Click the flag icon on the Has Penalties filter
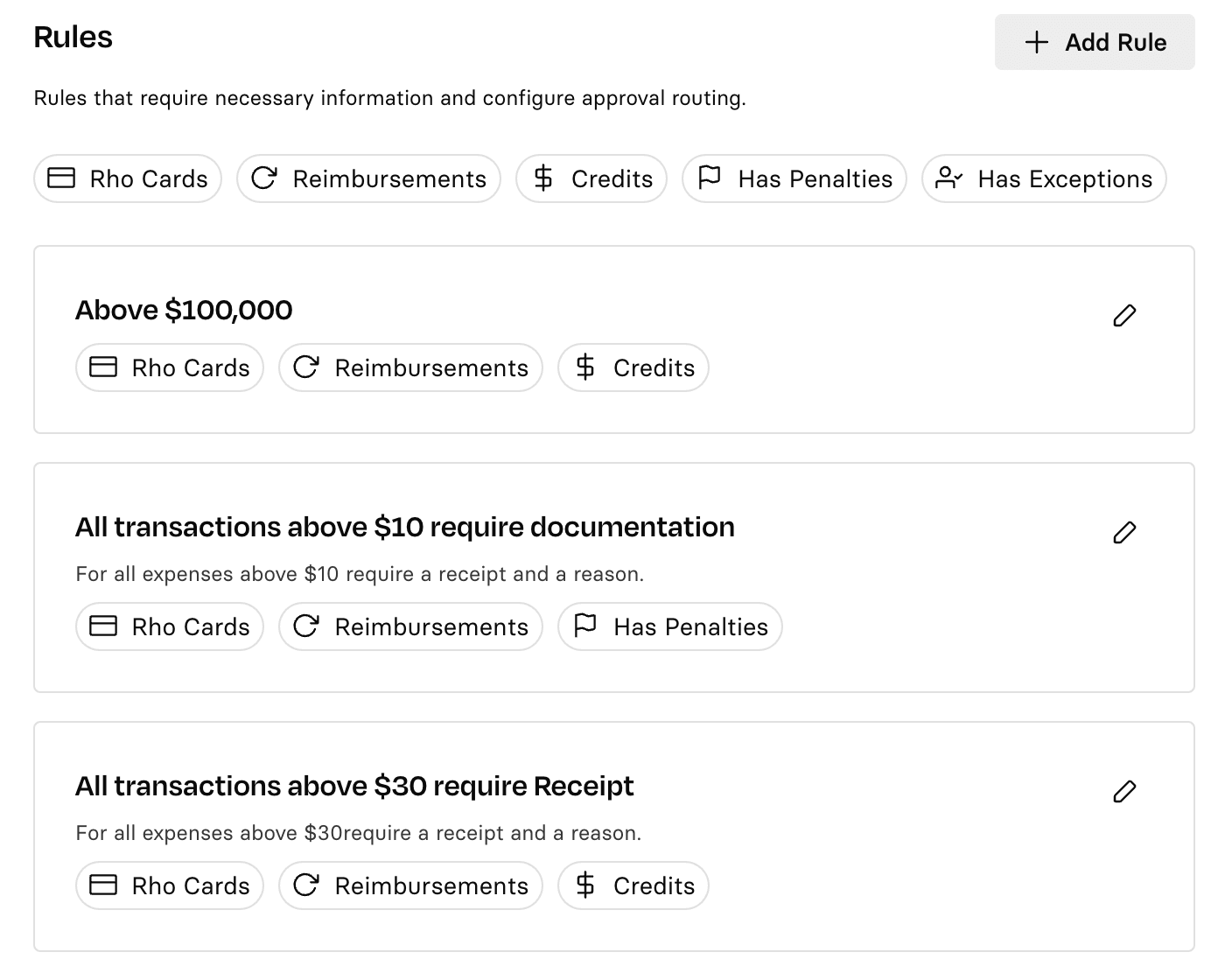 tap(709, 178)
